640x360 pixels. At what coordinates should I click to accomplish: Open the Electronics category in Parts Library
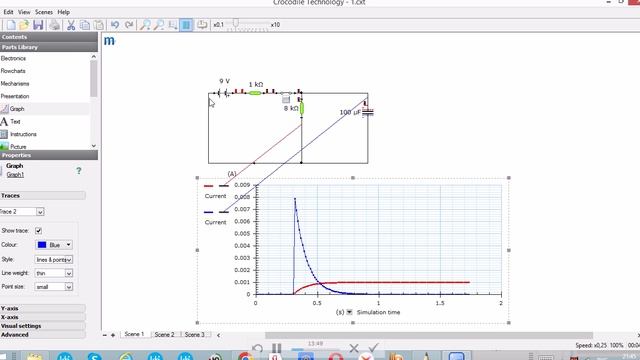pos(13,58)
